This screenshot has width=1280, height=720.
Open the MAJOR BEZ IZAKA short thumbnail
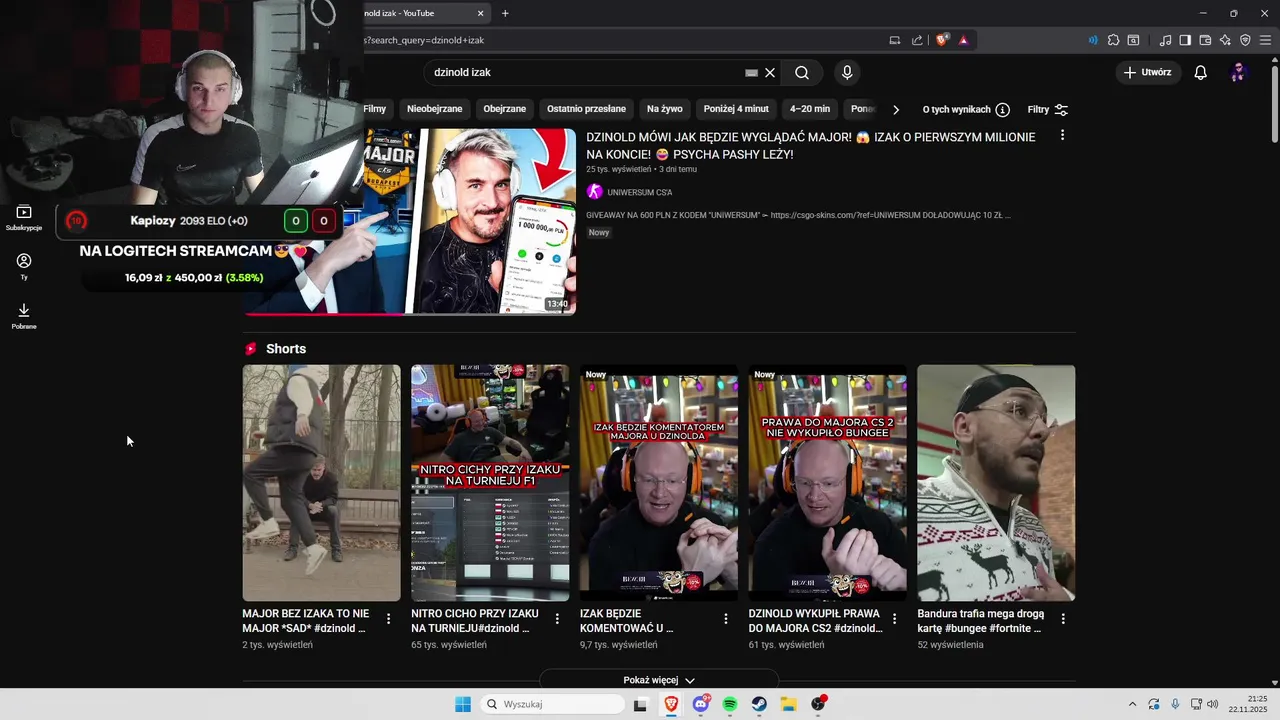pos(321,483)
